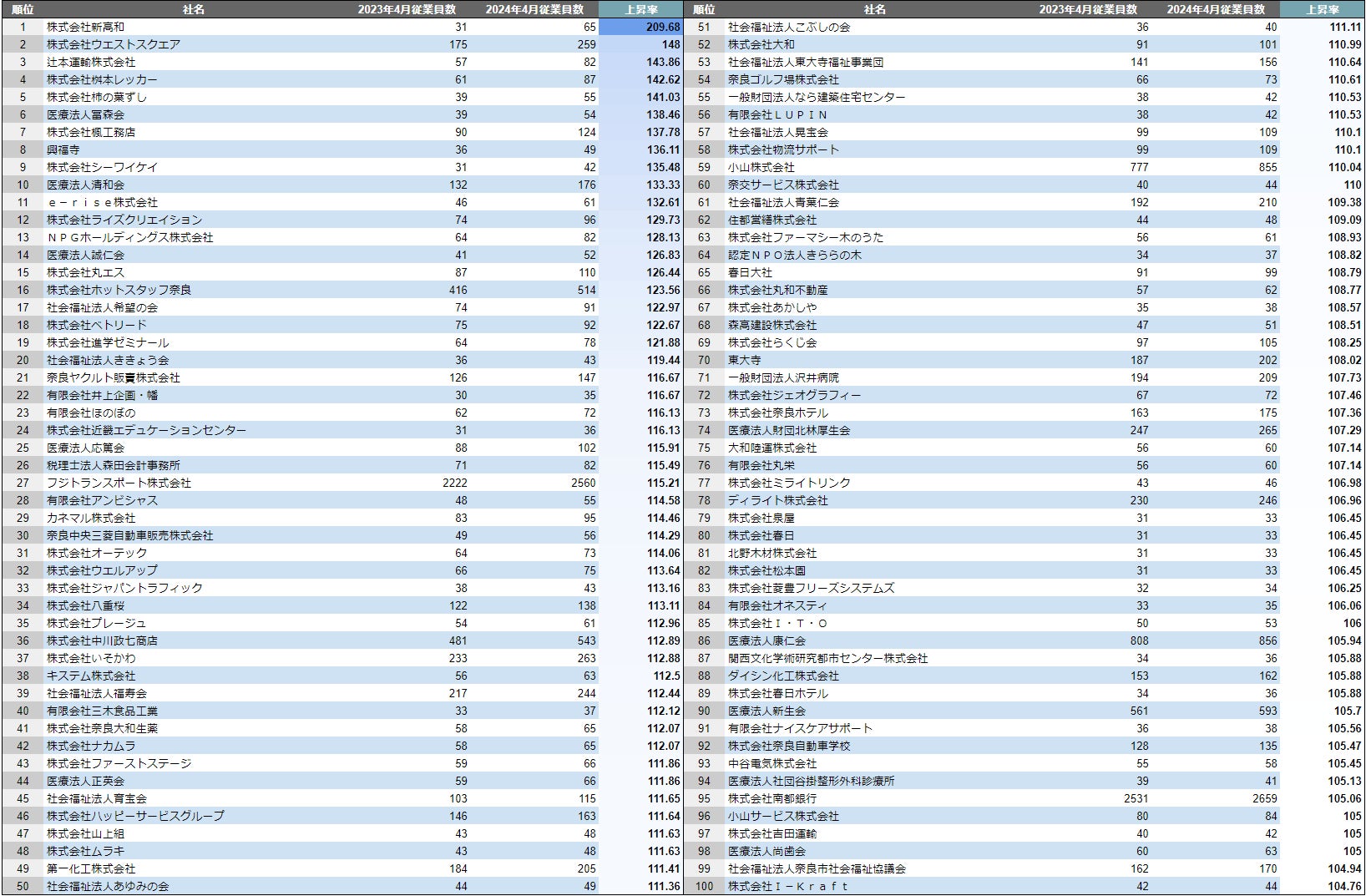
Task: Click the 社会福祉法人こぶしの会 name cell
Action: [789, 27]
